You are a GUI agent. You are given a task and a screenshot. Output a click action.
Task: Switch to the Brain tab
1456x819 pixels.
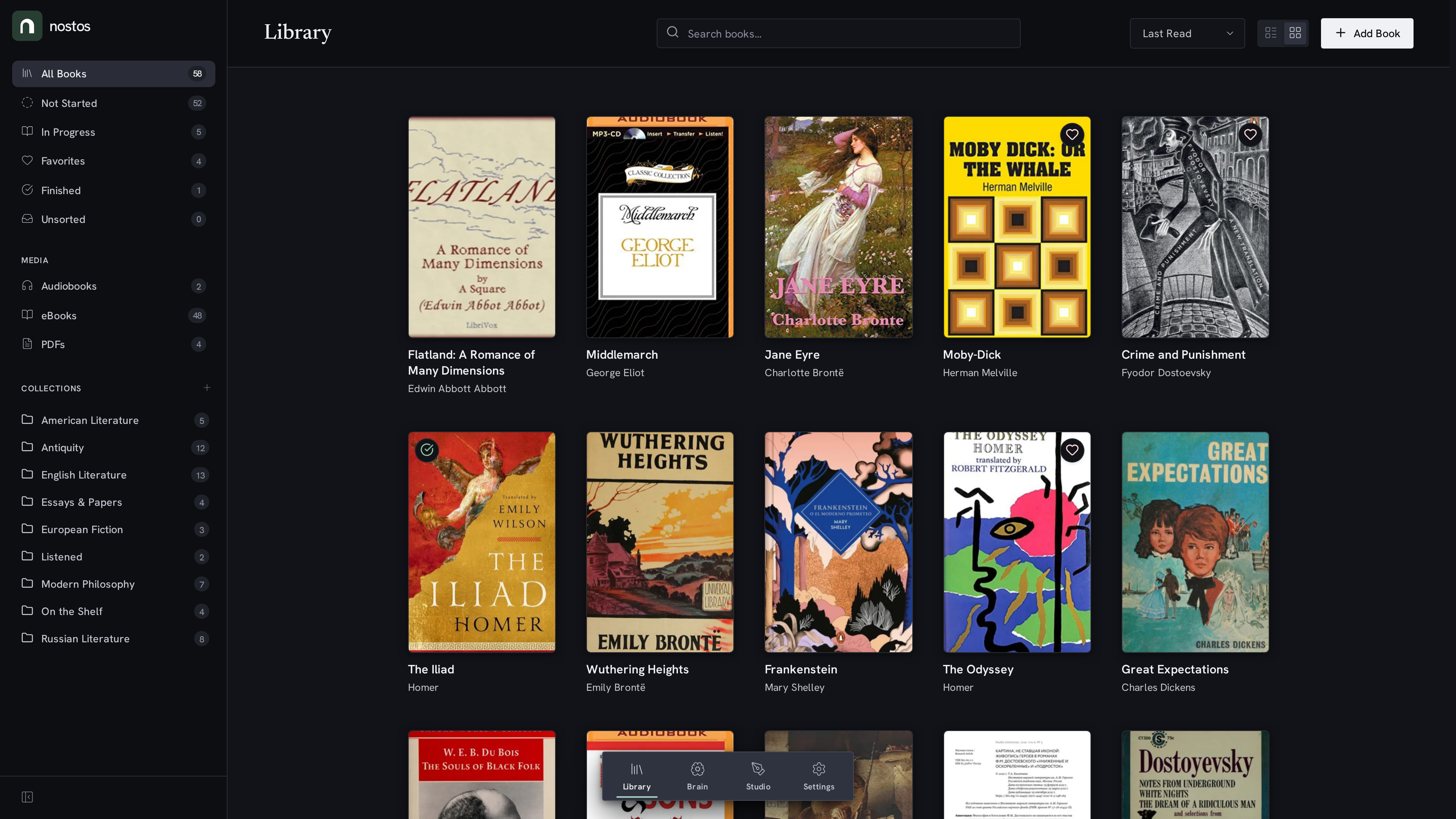click(x=697, y=776)
